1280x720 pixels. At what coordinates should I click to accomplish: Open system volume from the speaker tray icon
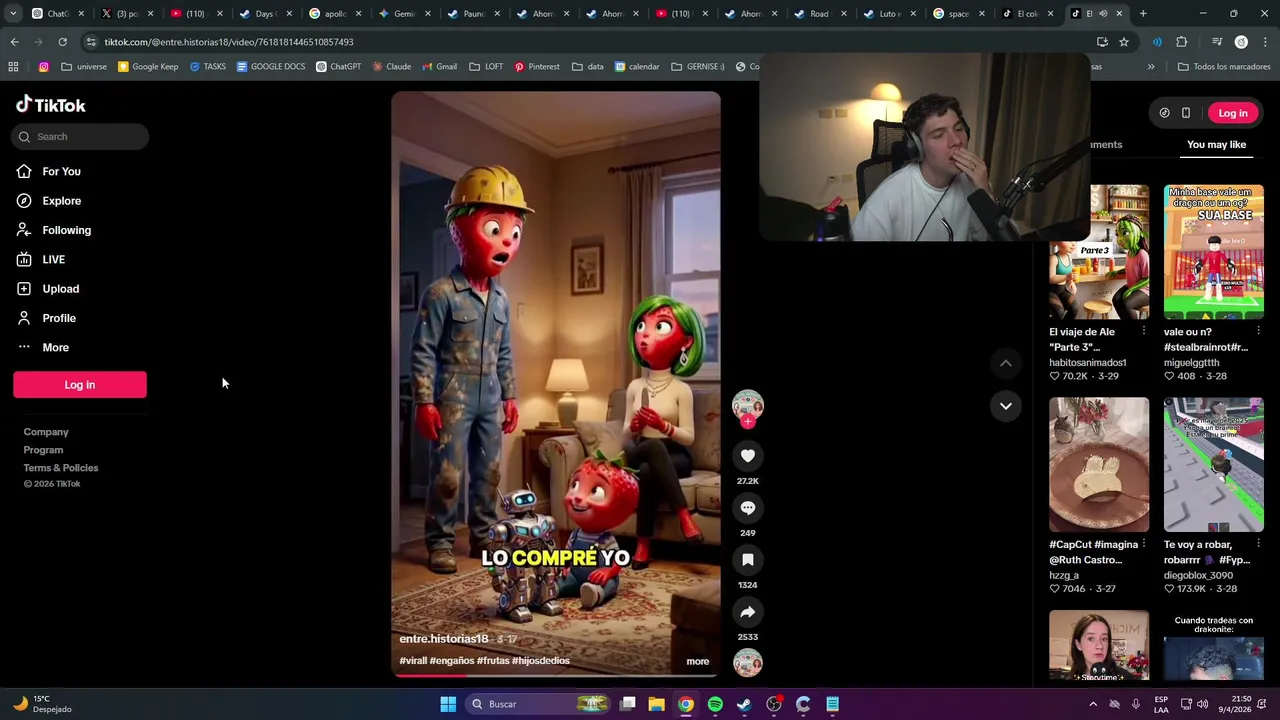1202,704
